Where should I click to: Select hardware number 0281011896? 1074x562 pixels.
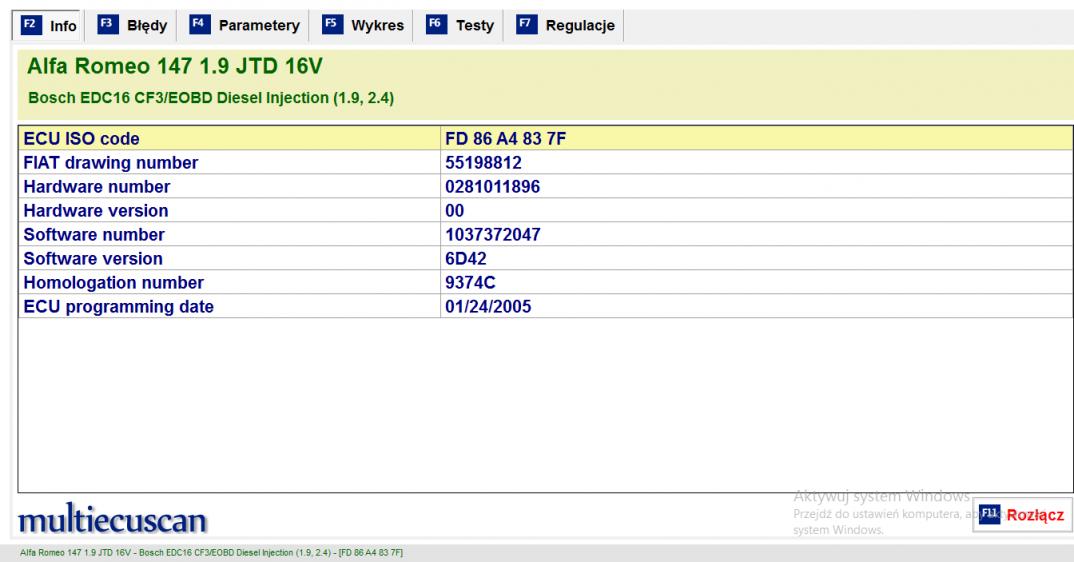492,186
